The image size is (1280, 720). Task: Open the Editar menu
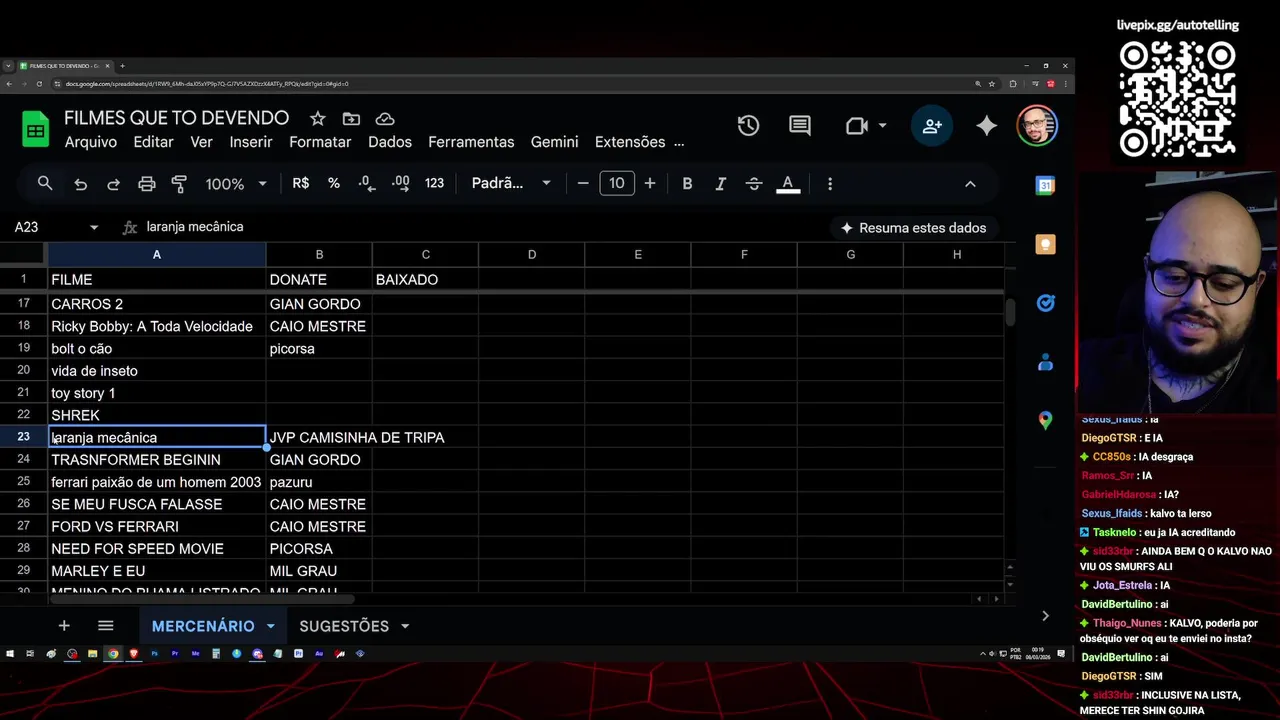click(x=154, y=142)
